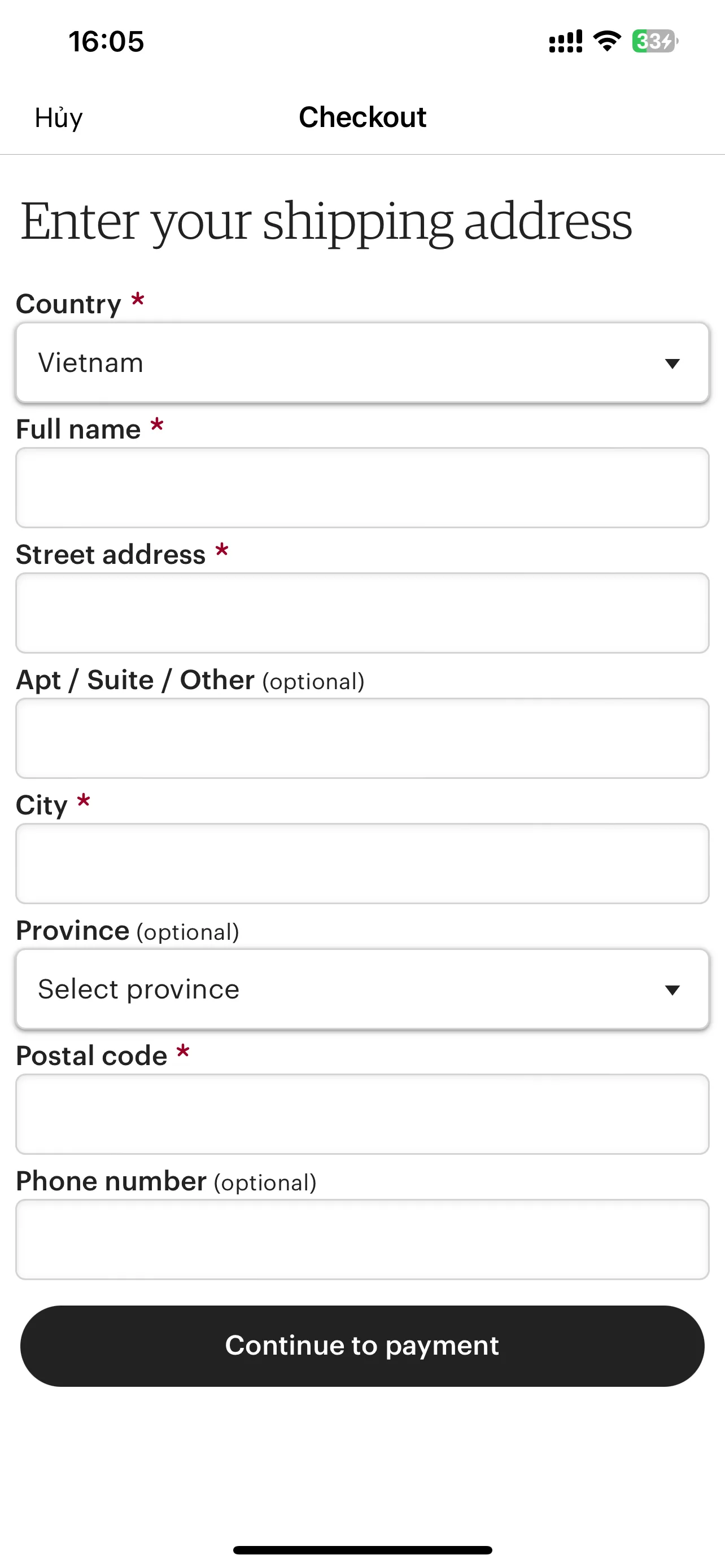Image resolution: width=725 pixels, height=1568 pixels.
Task: Open the Select province dropdown
Action: [362, 989]
